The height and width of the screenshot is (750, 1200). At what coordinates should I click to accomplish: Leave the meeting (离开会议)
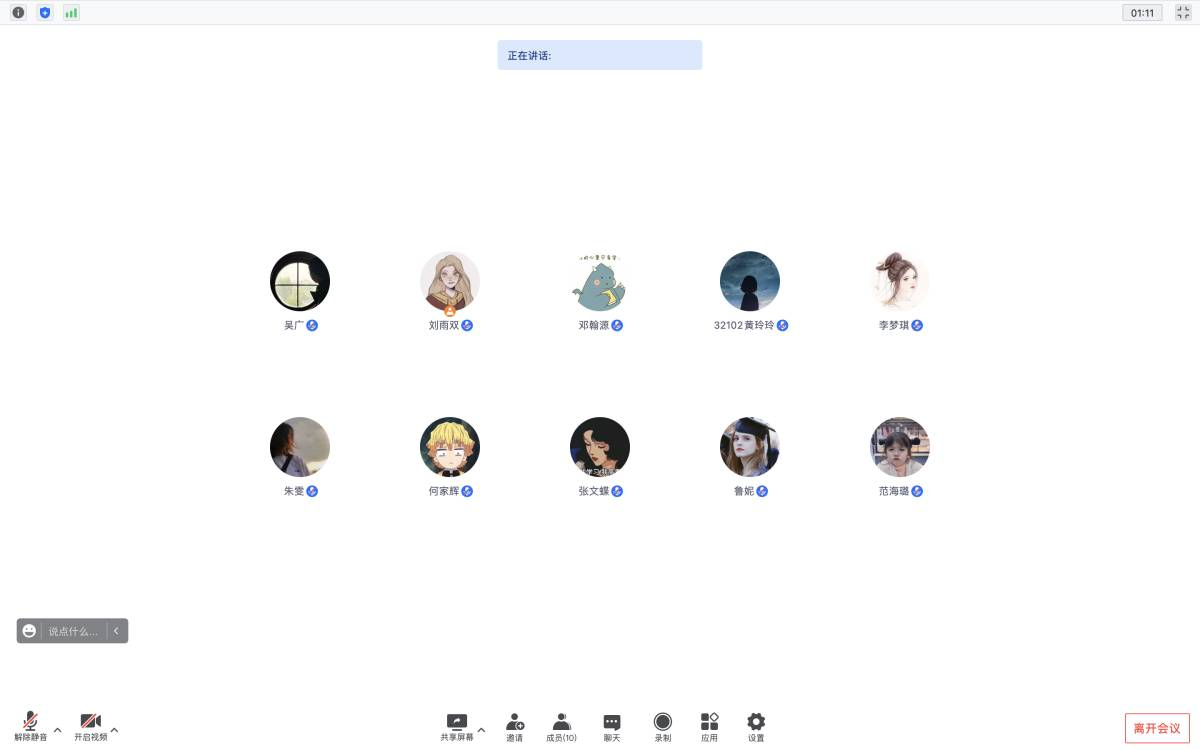(x=1157, y=728)
